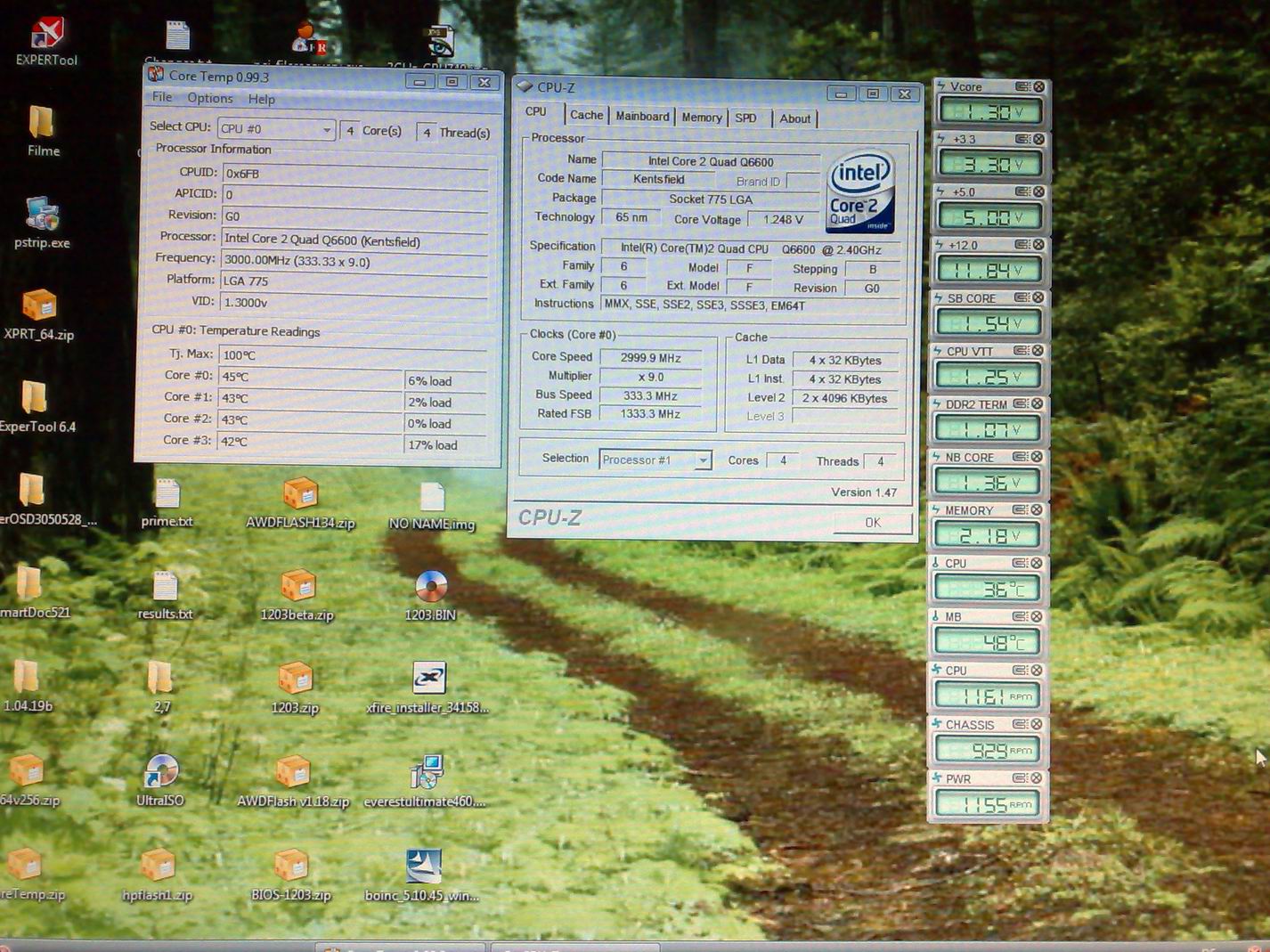Click Core Voltage value 1.248 V
1270x952 pixels.
(782, 219)
